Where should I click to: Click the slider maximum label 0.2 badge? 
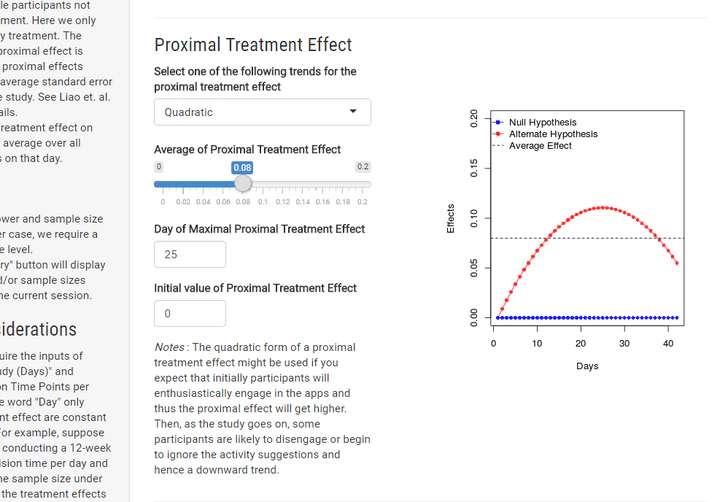coord(363,167)
